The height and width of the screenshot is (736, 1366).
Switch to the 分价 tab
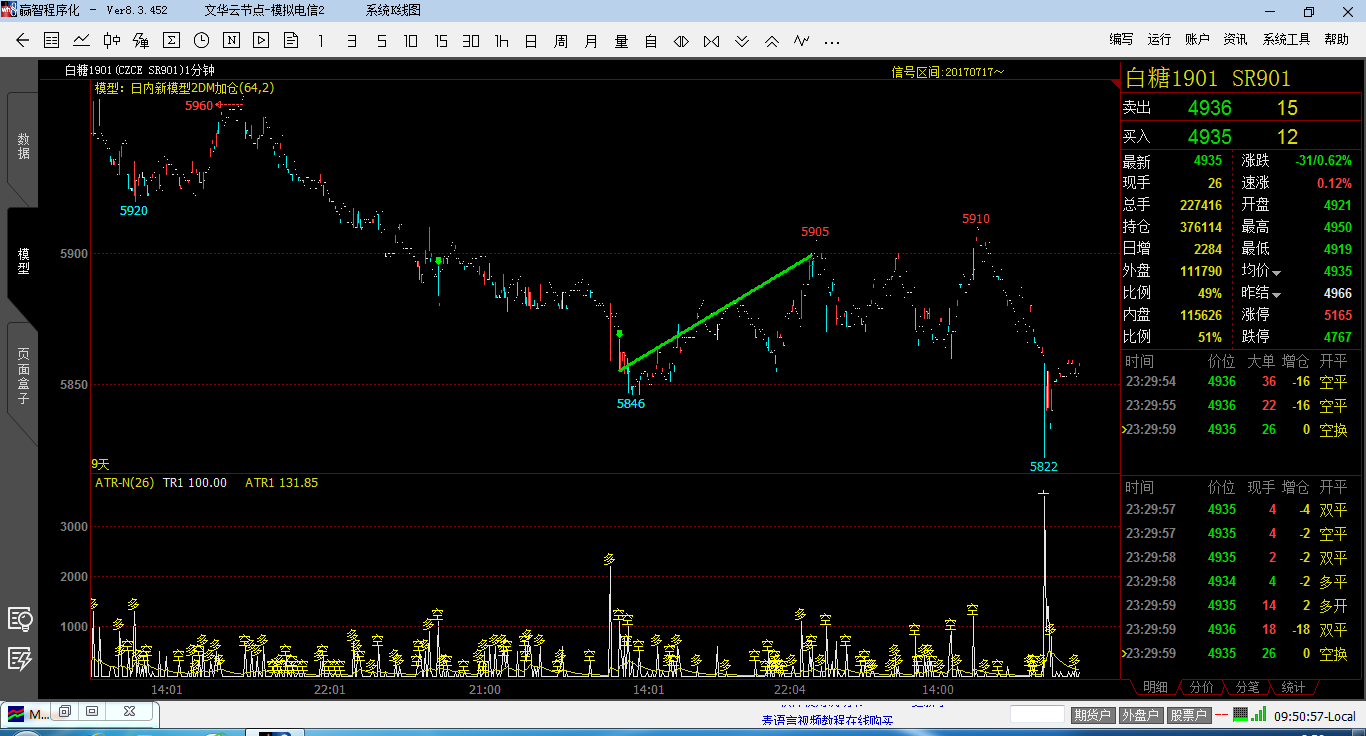1201,687
